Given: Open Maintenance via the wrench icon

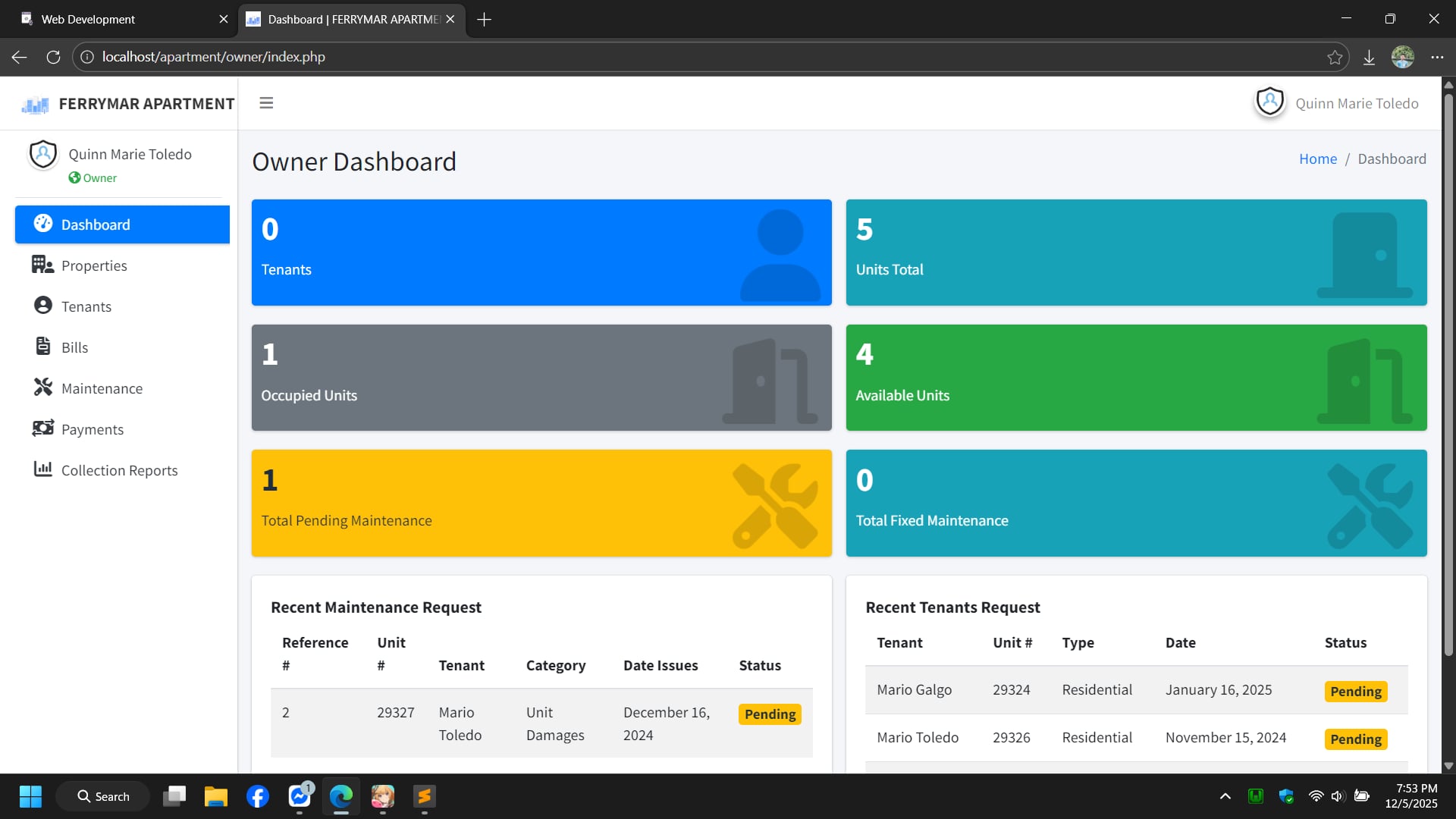Looking at the screenshot, I should click(x=42, y=388).
